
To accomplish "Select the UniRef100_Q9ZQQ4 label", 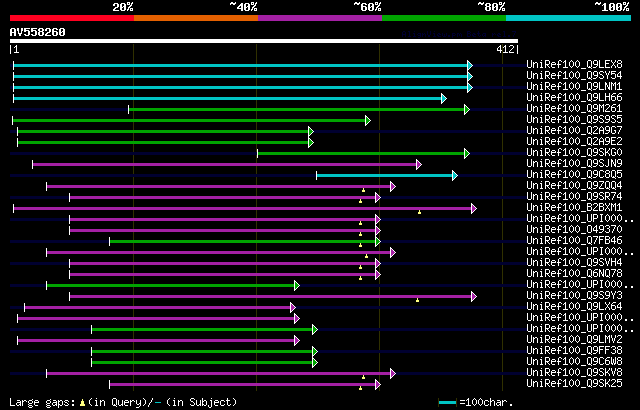I will (x=574, y=186).
